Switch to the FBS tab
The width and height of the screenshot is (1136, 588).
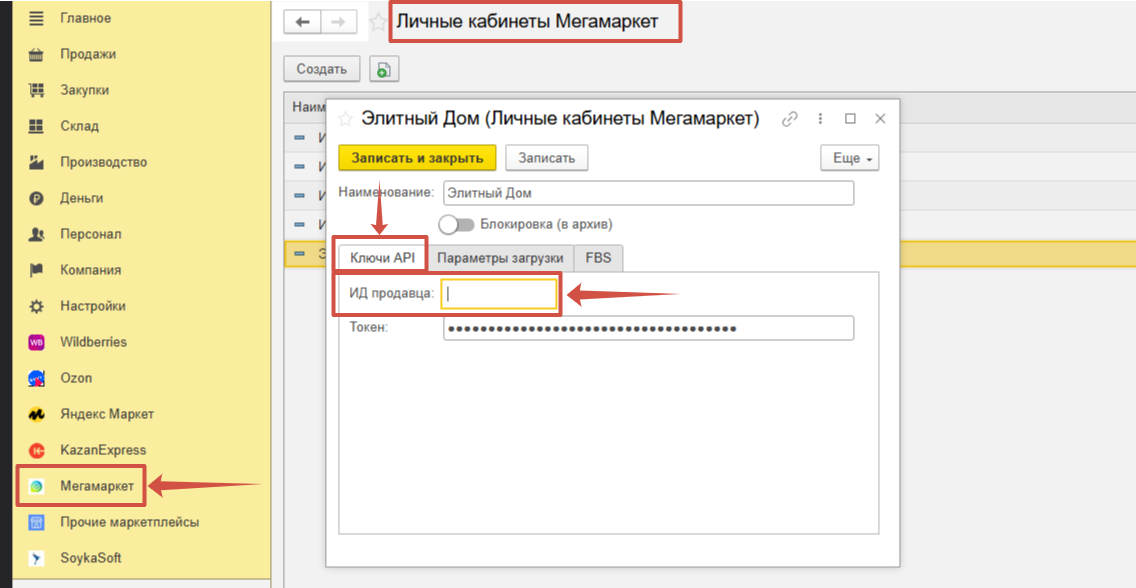click(x=598, y=258)
